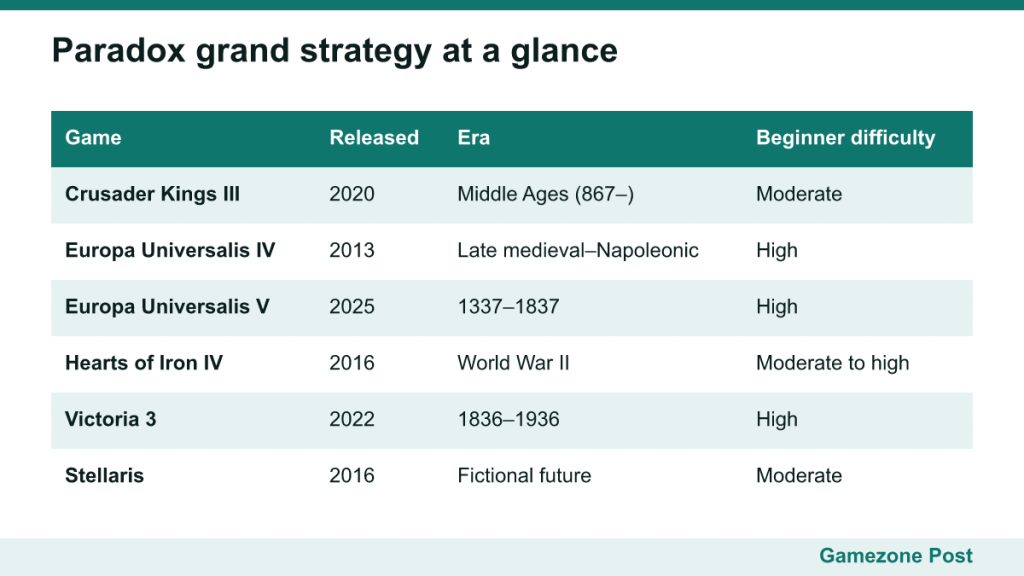The image size is (1024, 576).
Task: Select the "1337–1837" era cell
Action: point(508,306)
